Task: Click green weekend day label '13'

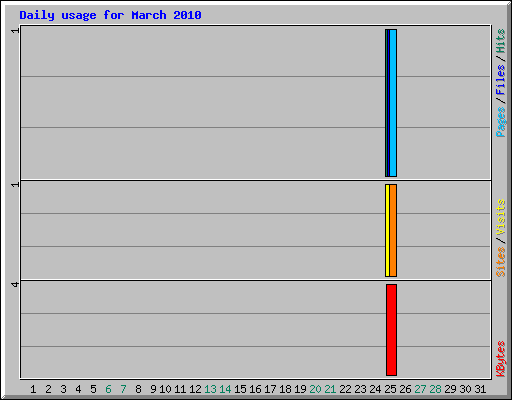Action: coord(210,389)
